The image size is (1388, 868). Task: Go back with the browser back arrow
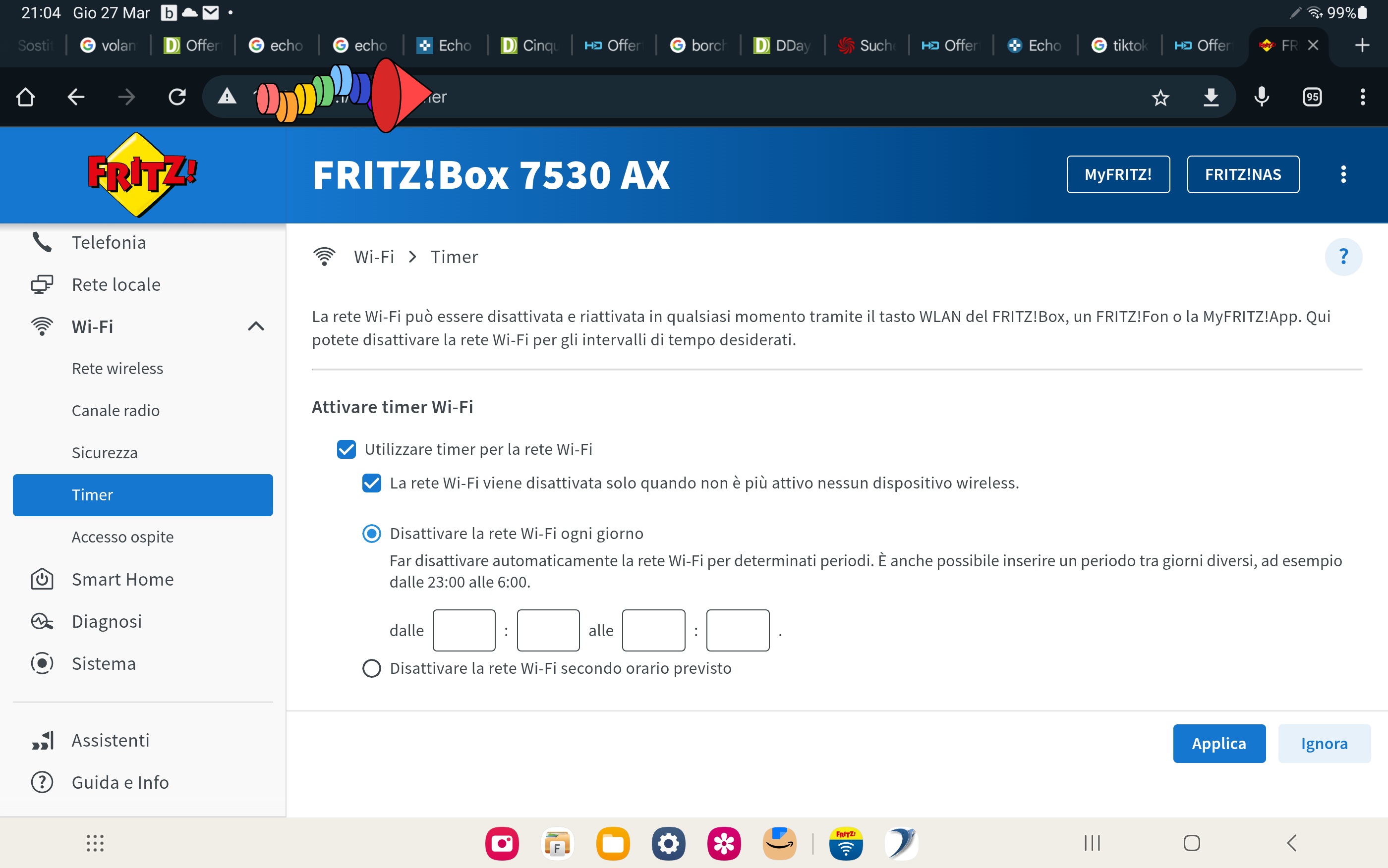tap(76, 97)
